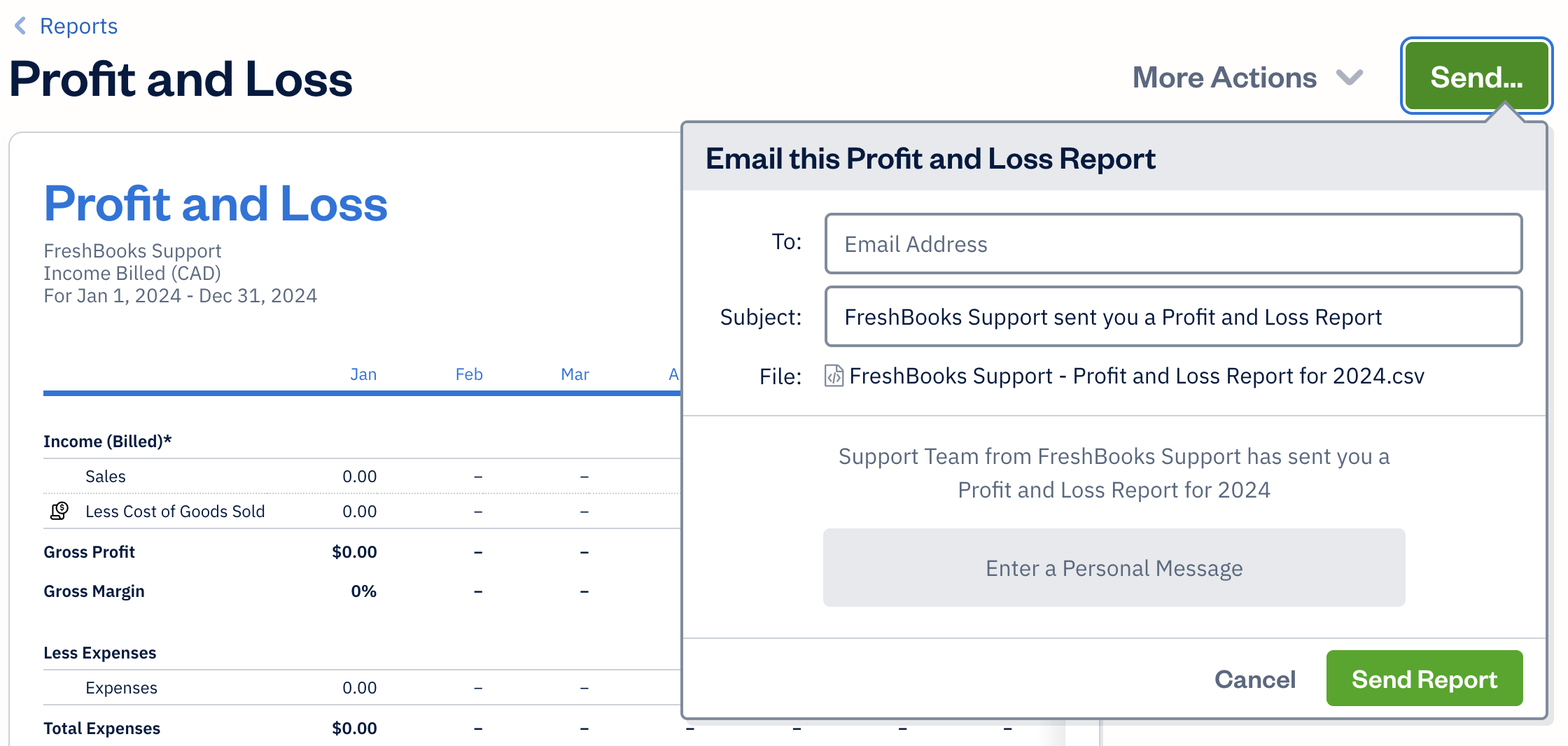
Task: Click the Less Cost of Goods Sold row
Action: coord(175,512)
